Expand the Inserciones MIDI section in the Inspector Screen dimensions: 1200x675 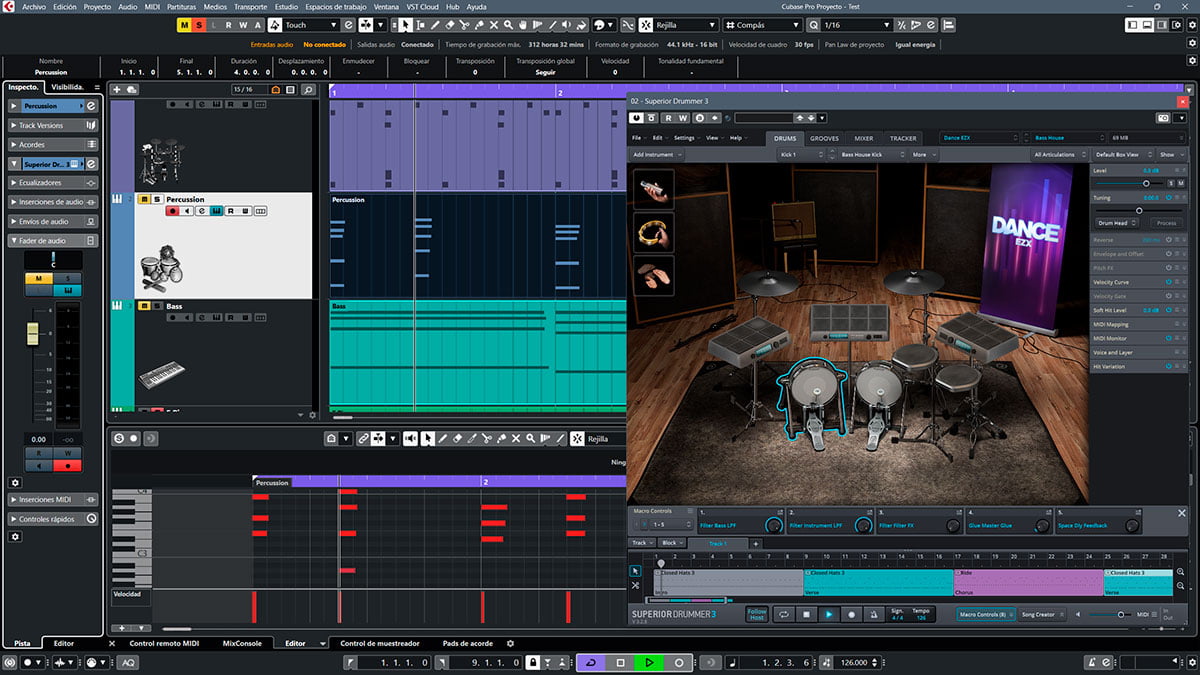coord(53,499)
